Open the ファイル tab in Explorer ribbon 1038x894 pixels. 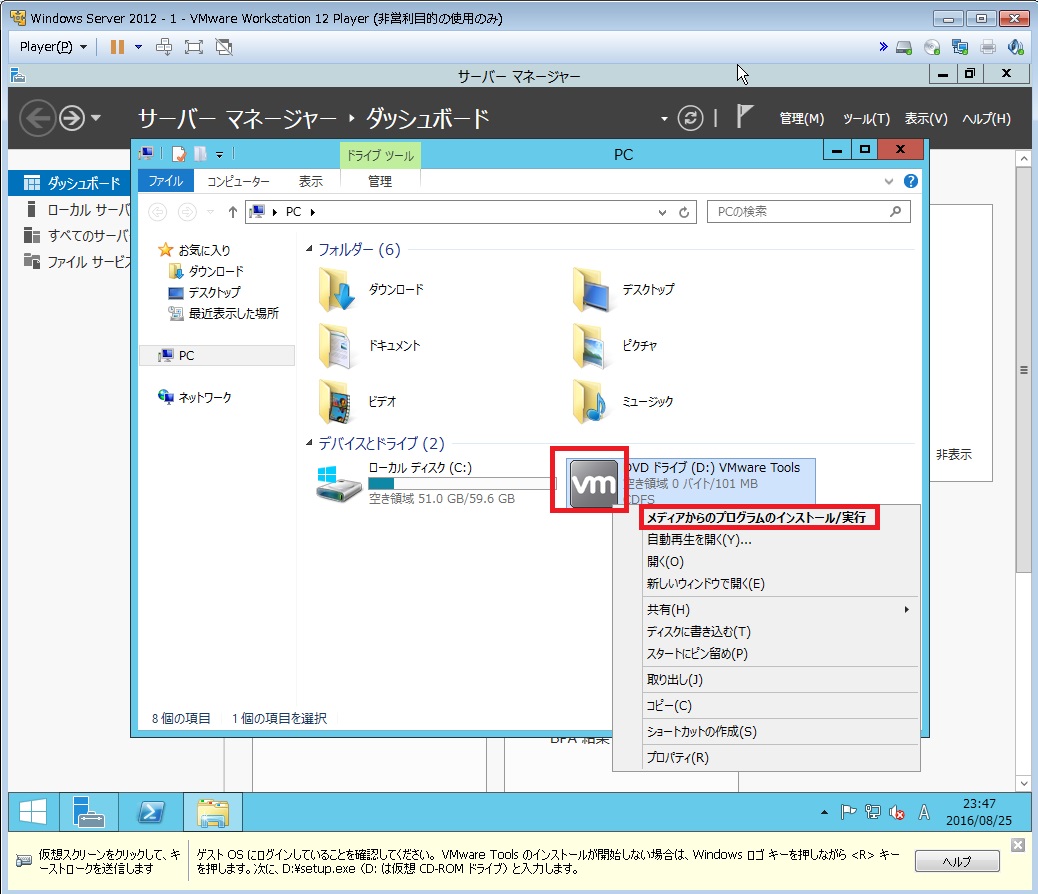click(165, 181)
